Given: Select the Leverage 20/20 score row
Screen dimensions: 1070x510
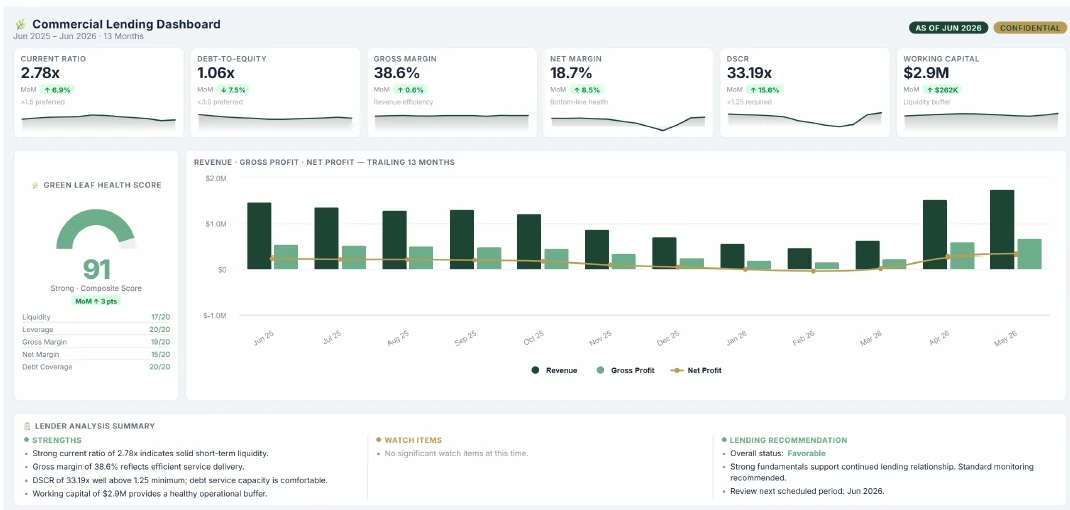Looking at the screenshot, I should [96, 330].
